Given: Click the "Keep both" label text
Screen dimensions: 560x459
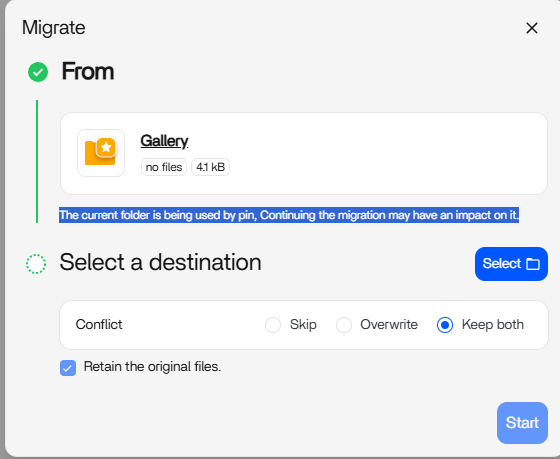Looking at the screenshot, I should click(x=492, y=324).
